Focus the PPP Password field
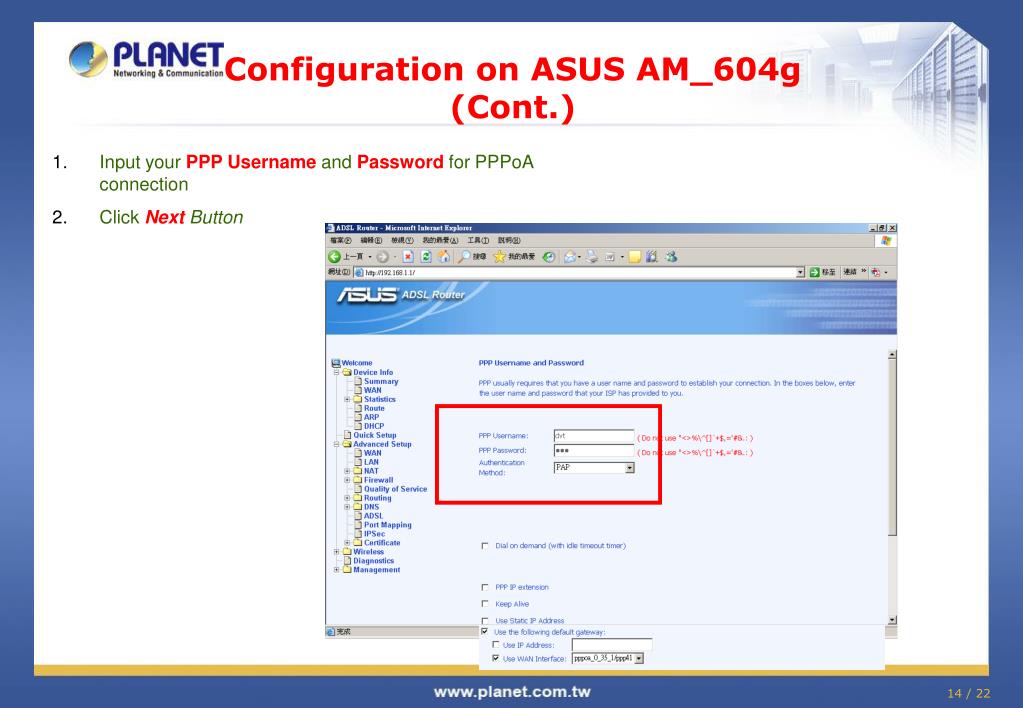 click(594, 451)
